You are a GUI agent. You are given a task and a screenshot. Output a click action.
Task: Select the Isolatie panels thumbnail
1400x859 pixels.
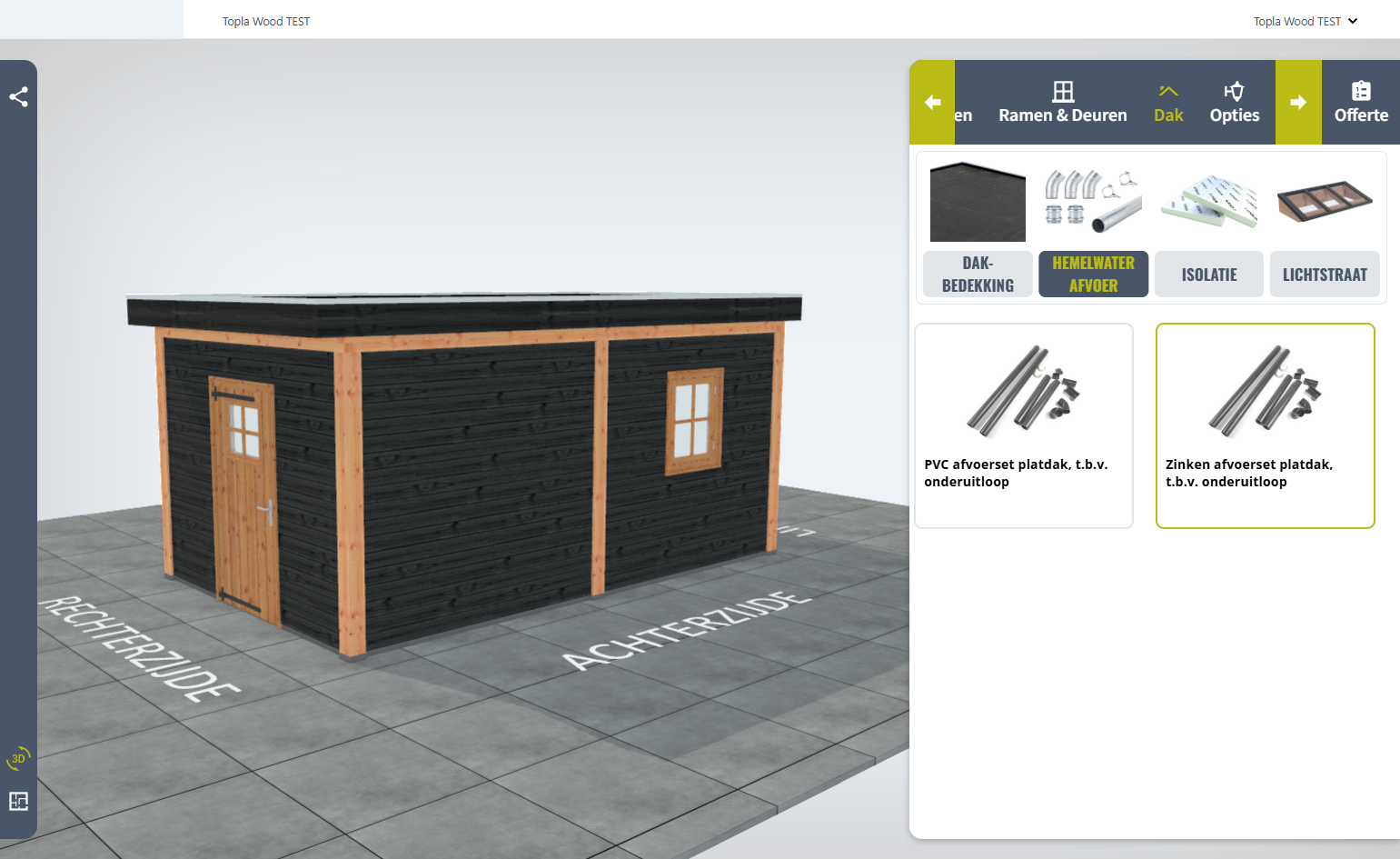coord(1209,201)
